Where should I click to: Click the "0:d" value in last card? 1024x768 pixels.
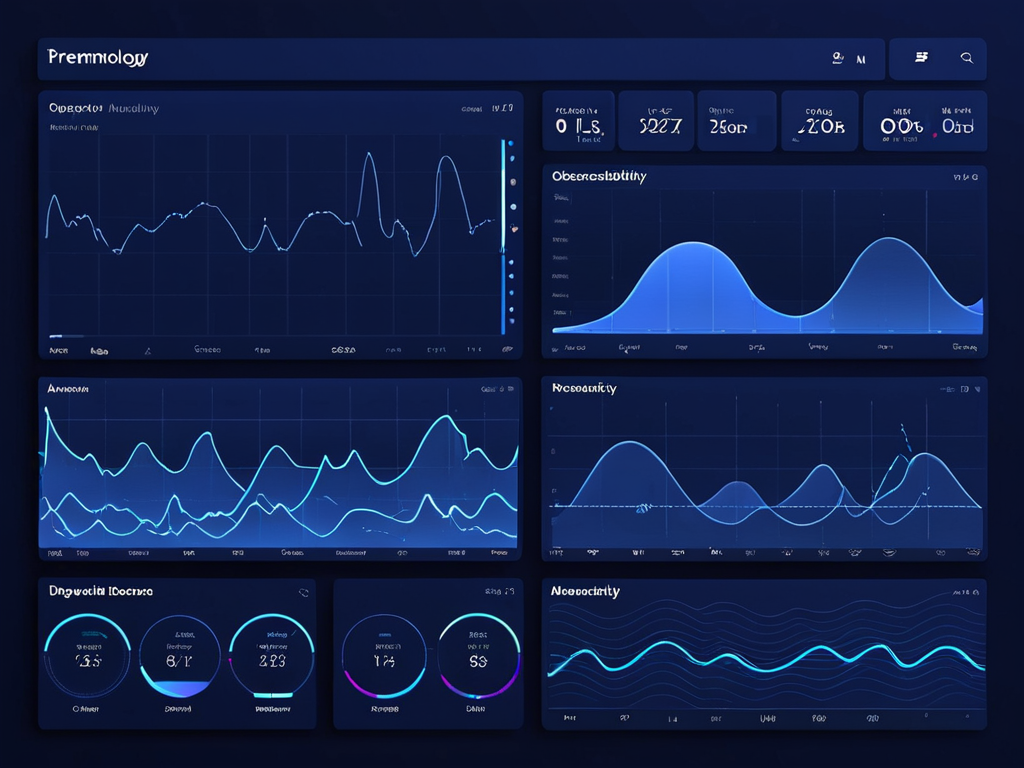click(957, 126)
